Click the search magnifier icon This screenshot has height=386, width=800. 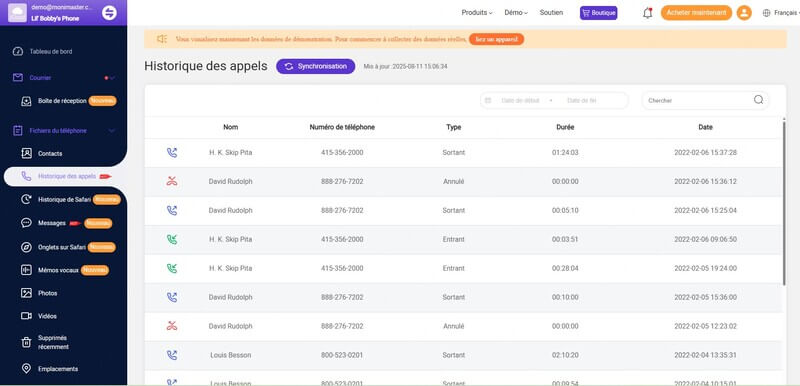pyautogui.click(x=758, y=100)
